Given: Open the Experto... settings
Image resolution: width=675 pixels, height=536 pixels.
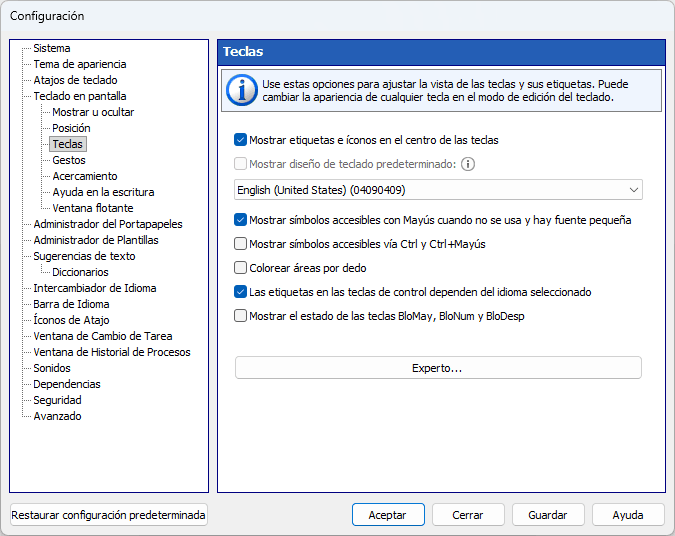Looking at the screenshot, I should click(438, 368).
